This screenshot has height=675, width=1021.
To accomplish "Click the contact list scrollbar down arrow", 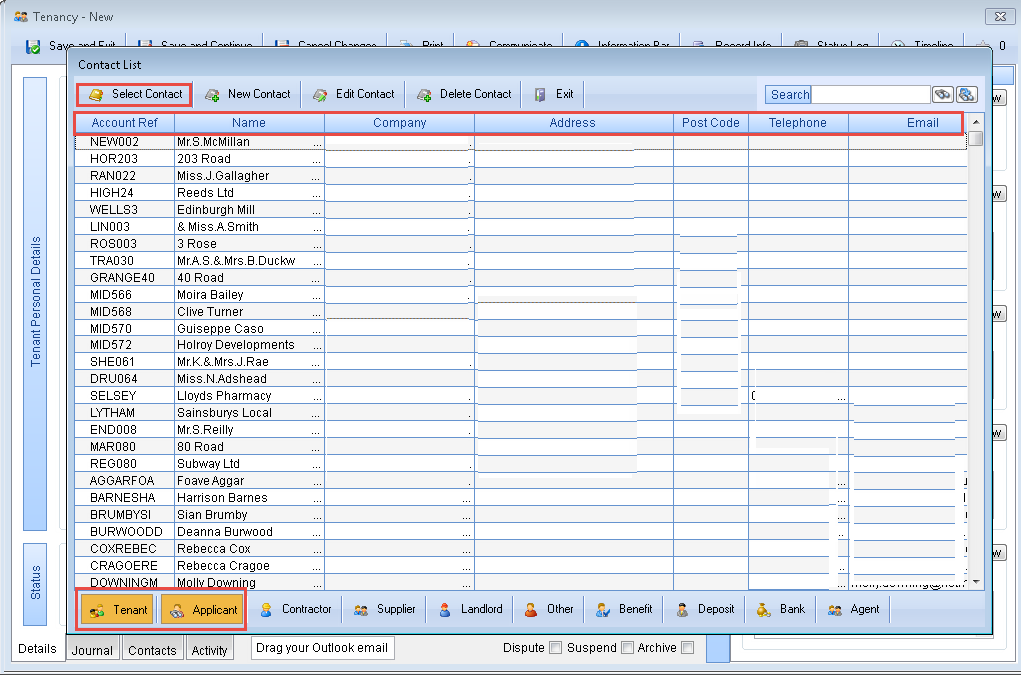I will [x=975, y=581].
